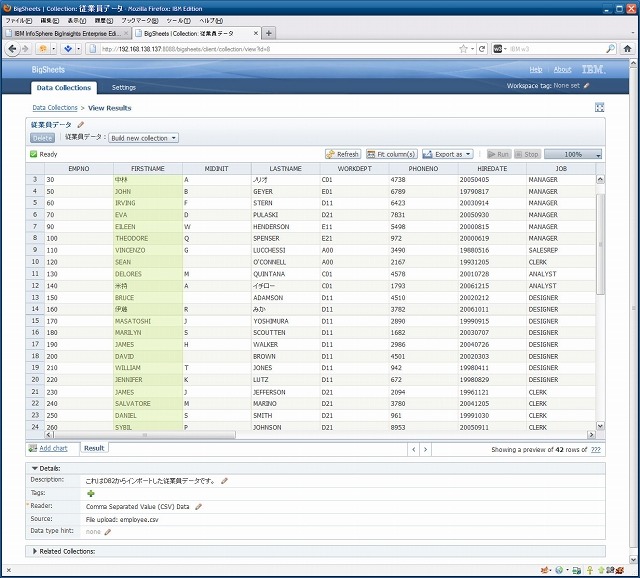The width and height of the screenshot is (640, 578).
Task: Edit the Data type hint pencil
Action: 108,532
